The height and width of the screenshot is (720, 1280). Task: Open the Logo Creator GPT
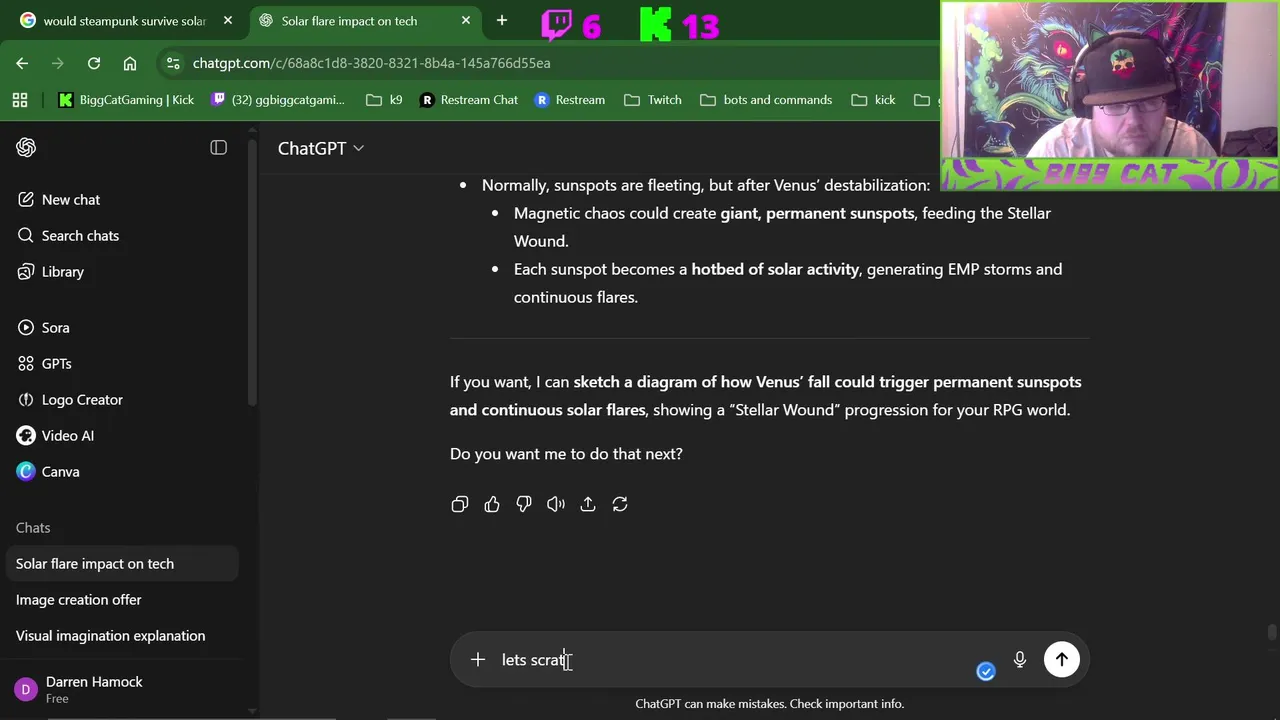tap(82, 400)
